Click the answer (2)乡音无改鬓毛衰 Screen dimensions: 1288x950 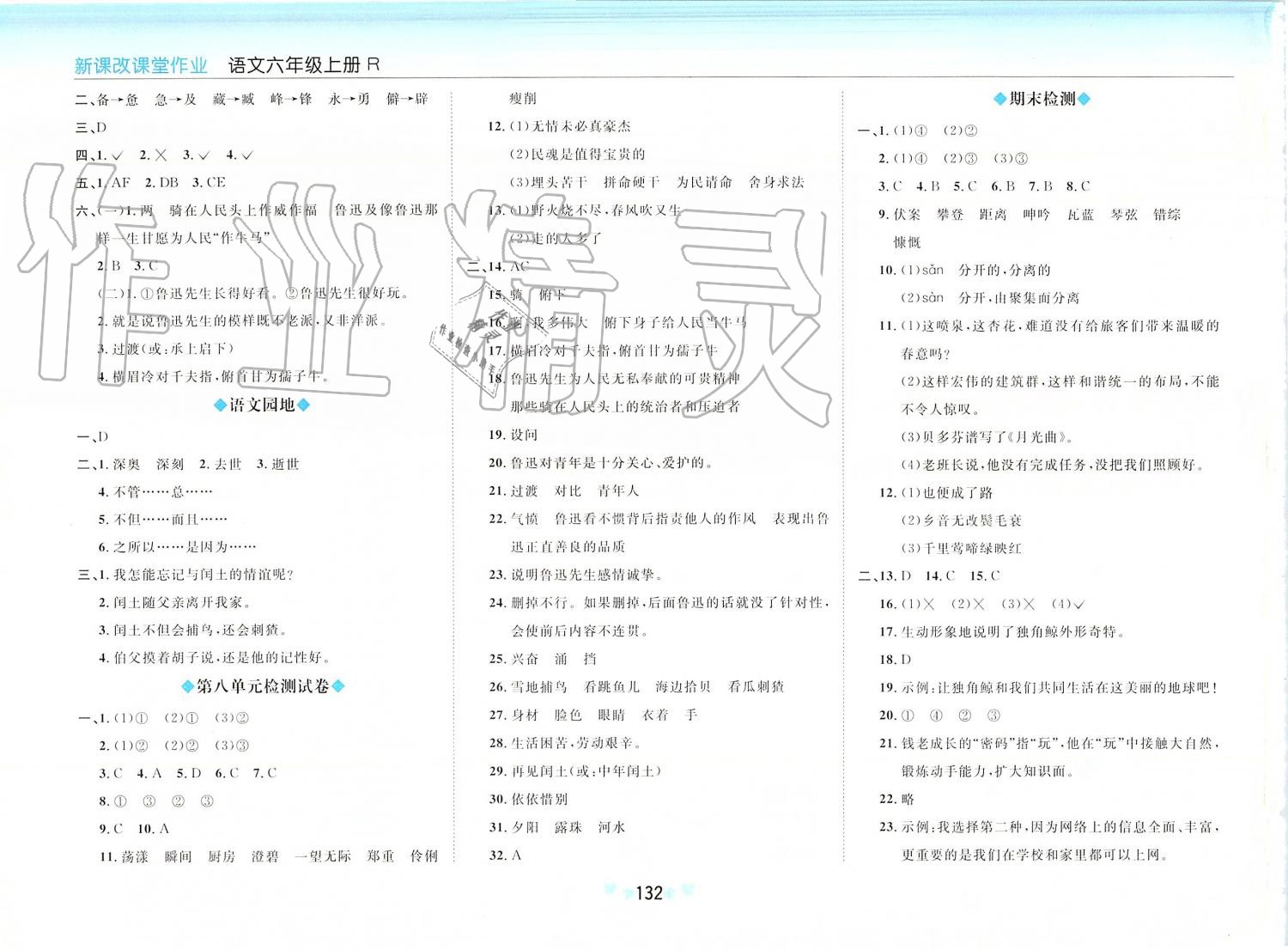tap(961, 521)
